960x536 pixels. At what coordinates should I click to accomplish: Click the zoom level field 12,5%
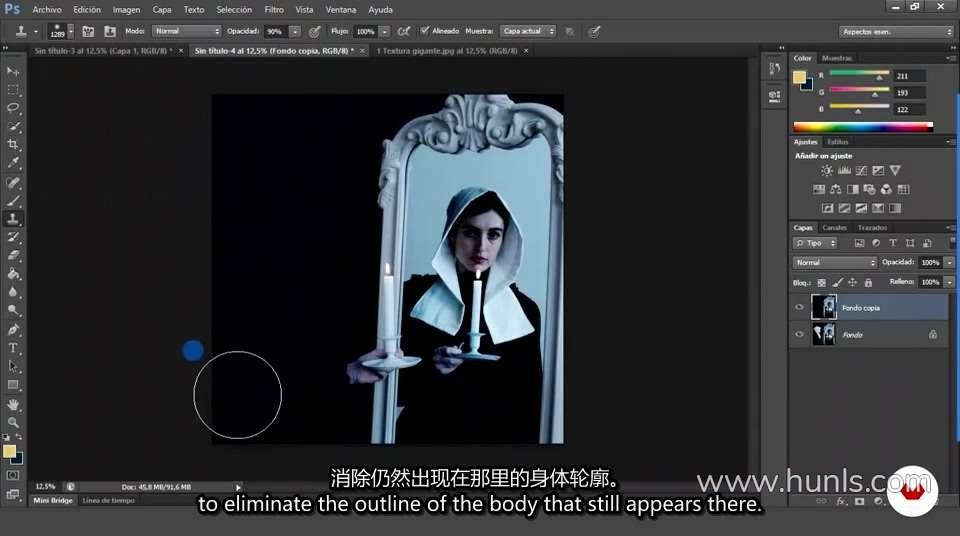(x=45, y=486)
